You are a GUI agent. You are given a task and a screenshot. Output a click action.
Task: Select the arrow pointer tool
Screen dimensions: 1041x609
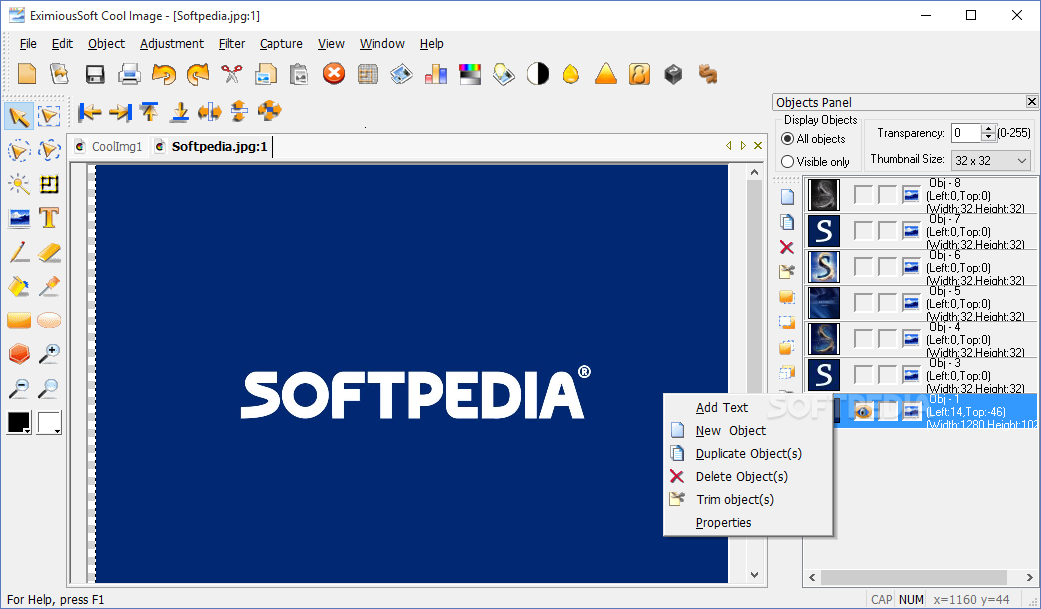19,116
